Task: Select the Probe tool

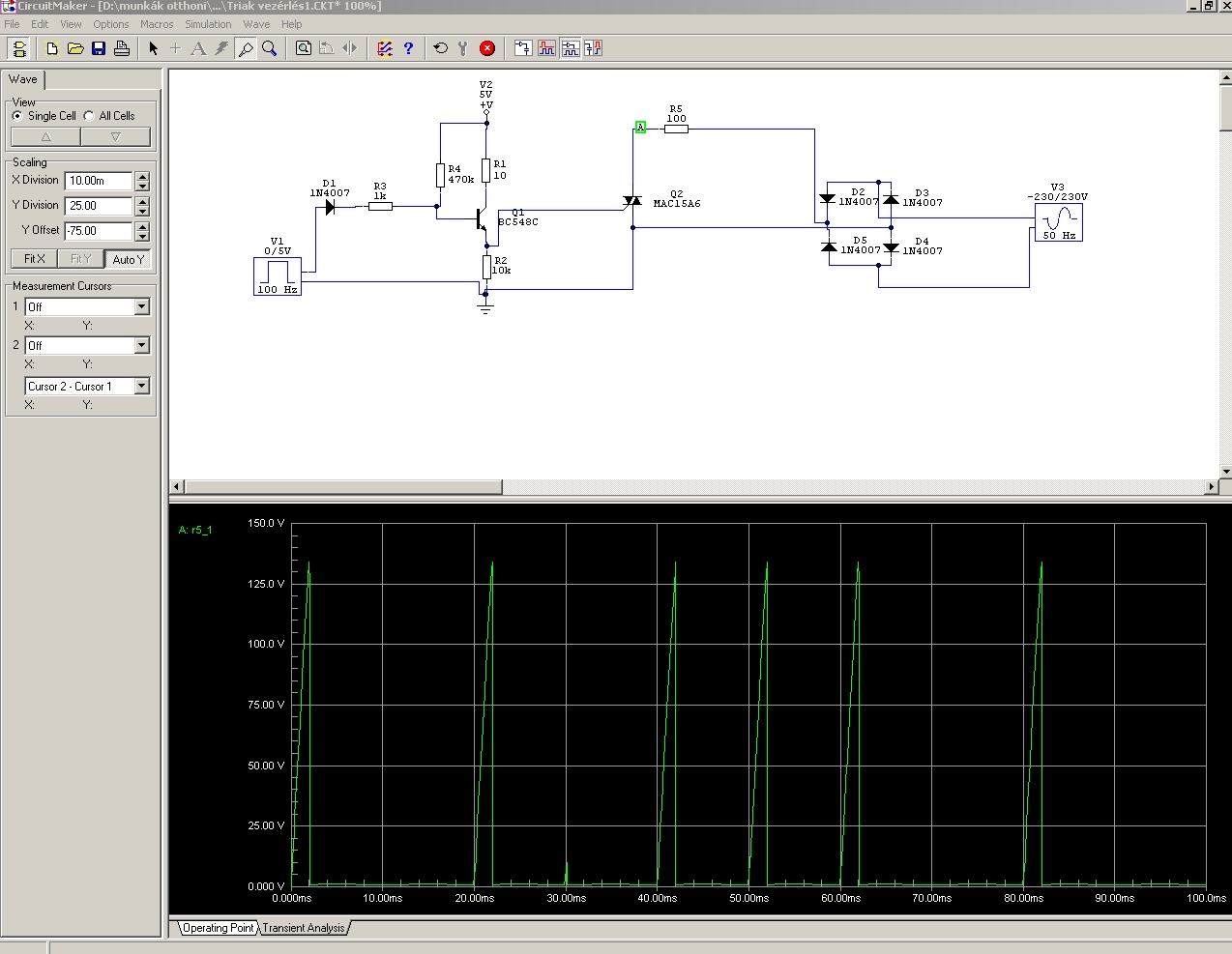Action: 246,48
